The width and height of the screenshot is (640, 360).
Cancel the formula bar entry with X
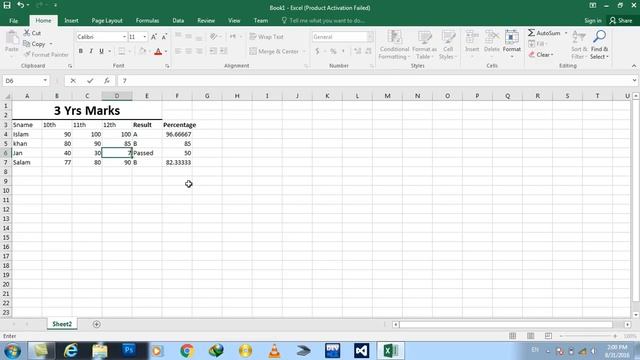tap(73, 81)
